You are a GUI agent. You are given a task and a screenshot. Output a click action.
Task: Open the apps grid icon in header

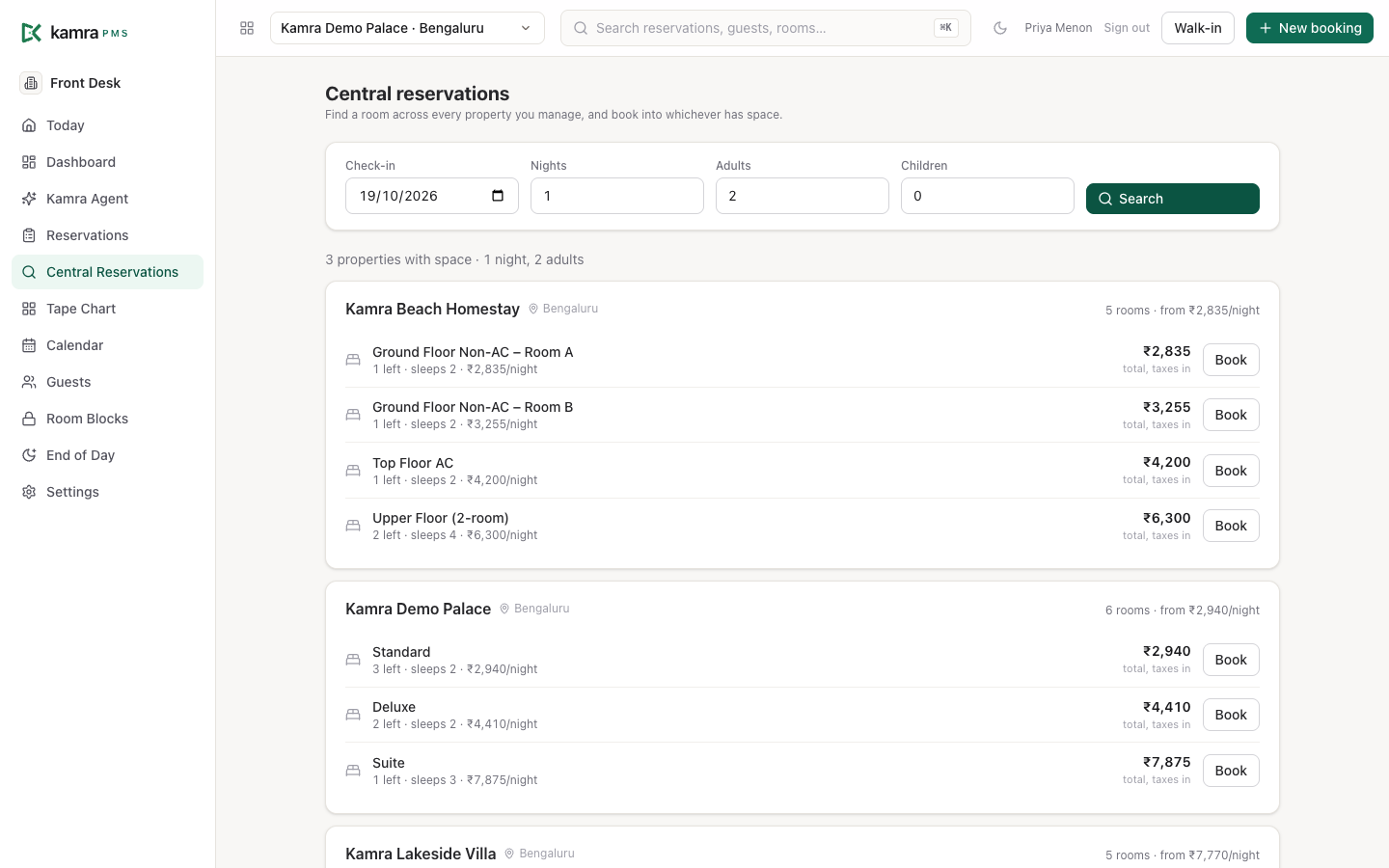tap(247, 28)
